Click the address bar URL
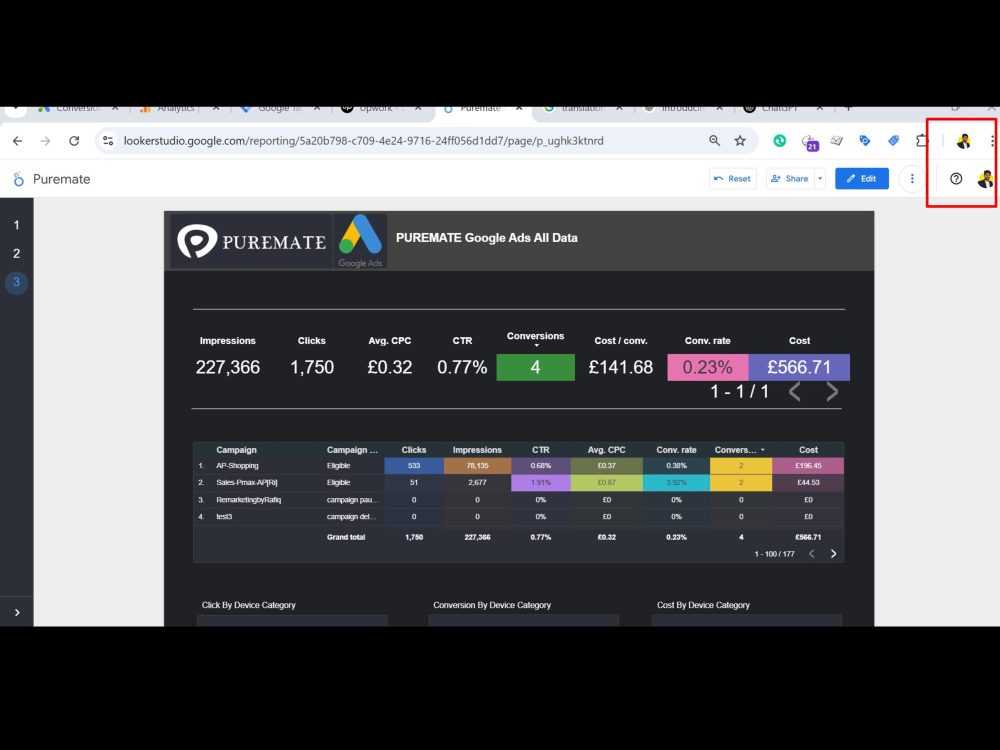 tap(364, 141)
